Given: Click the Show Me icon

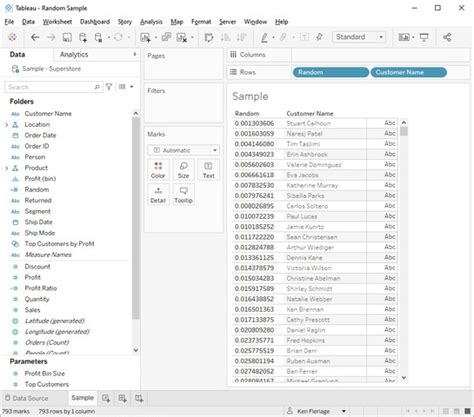Looking at the screenshot, I should 404,37.
